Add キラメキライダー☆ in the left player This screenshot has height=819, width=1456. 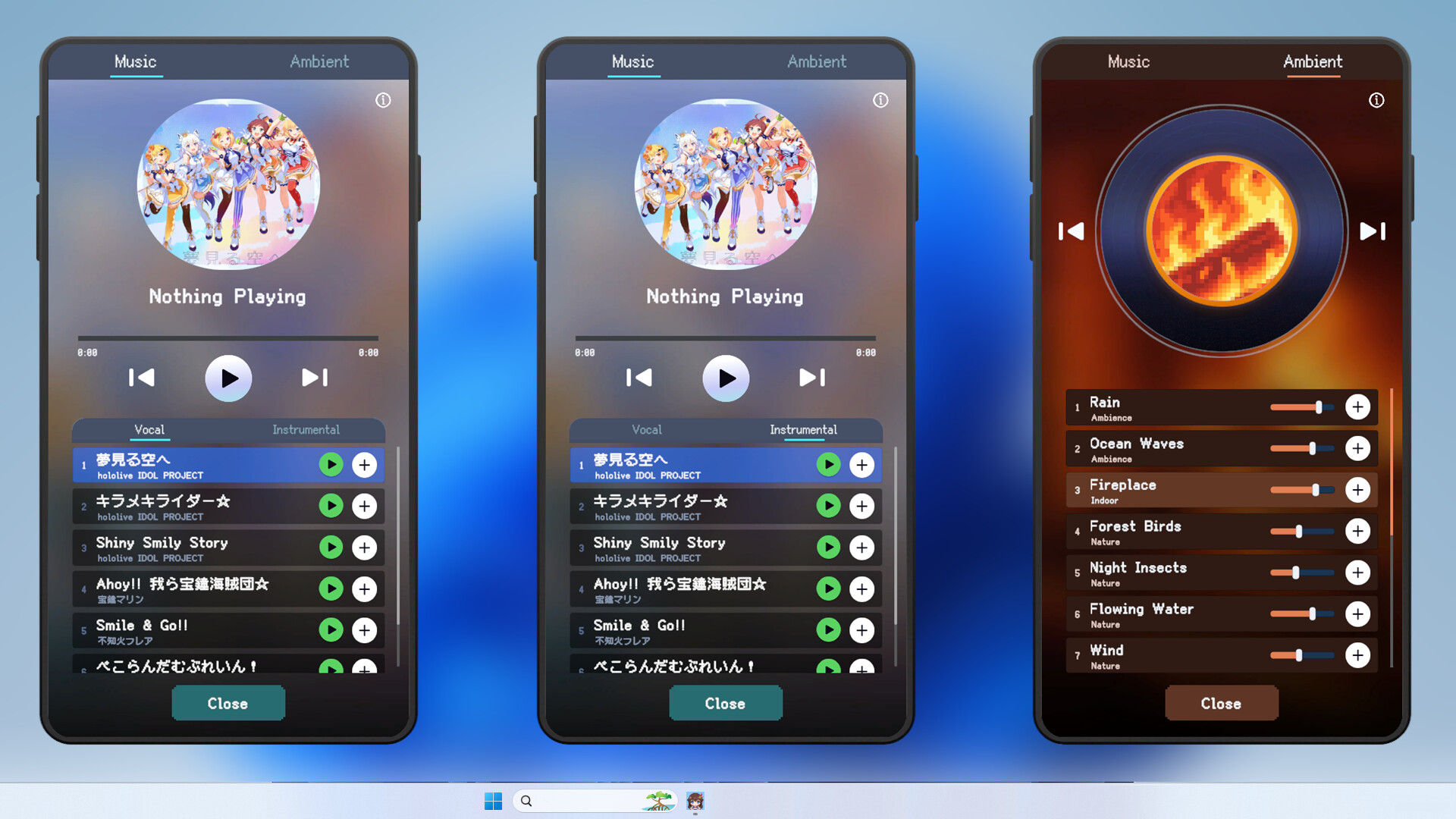click(x=365, y=506)
